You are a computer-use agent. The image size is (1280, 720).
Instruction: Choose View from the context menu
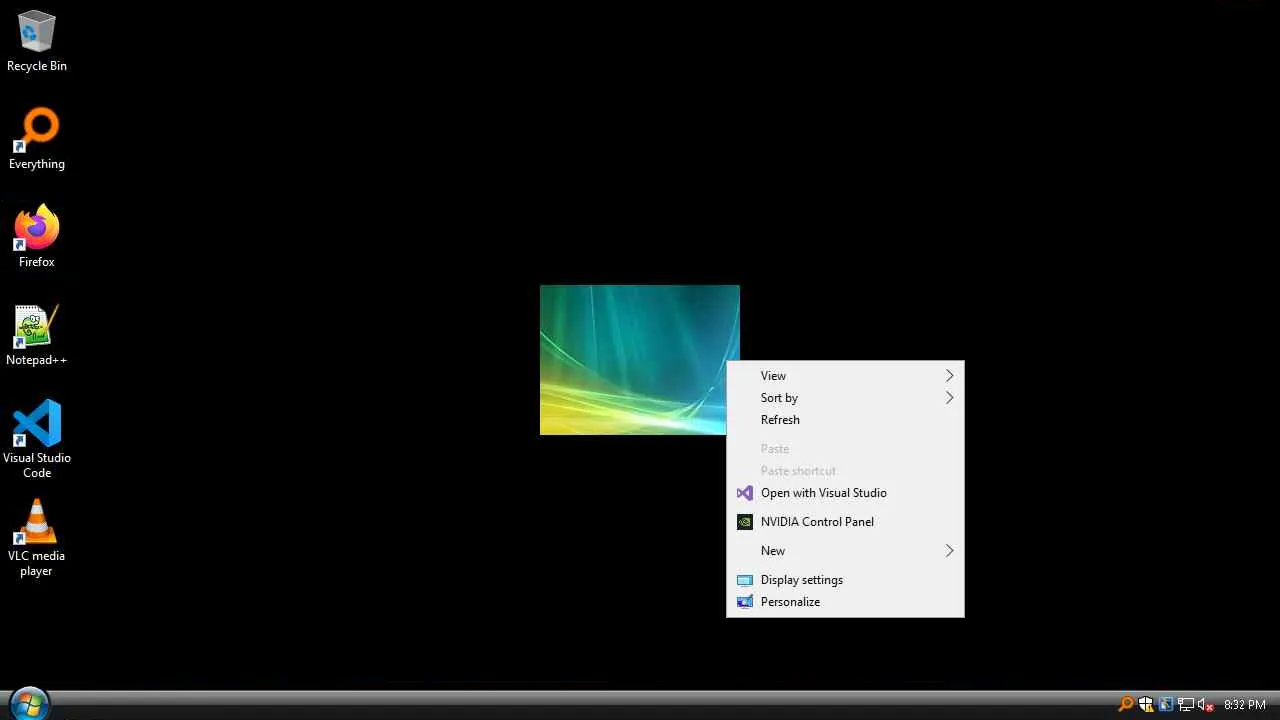(845, 376)
